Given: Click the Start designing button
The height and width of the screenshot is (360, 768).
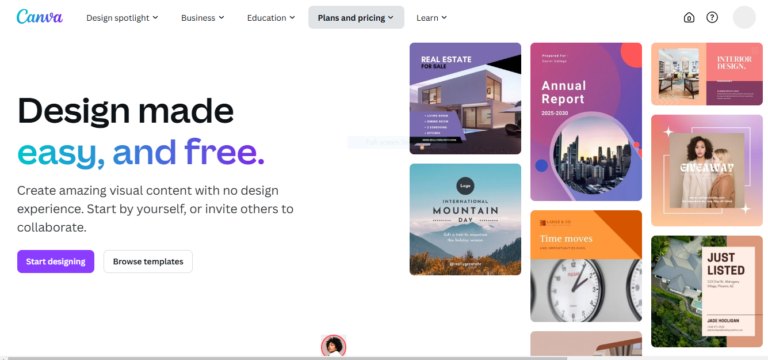Looking at the screenshot, I should 55,262.
